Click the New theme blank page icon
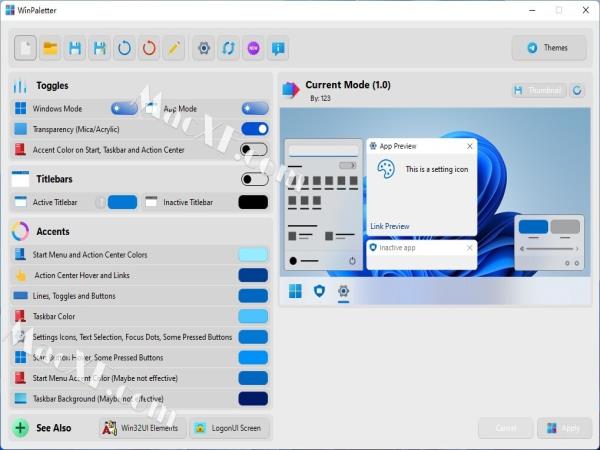This screenshot has height=450, width=600. (25, 48)
